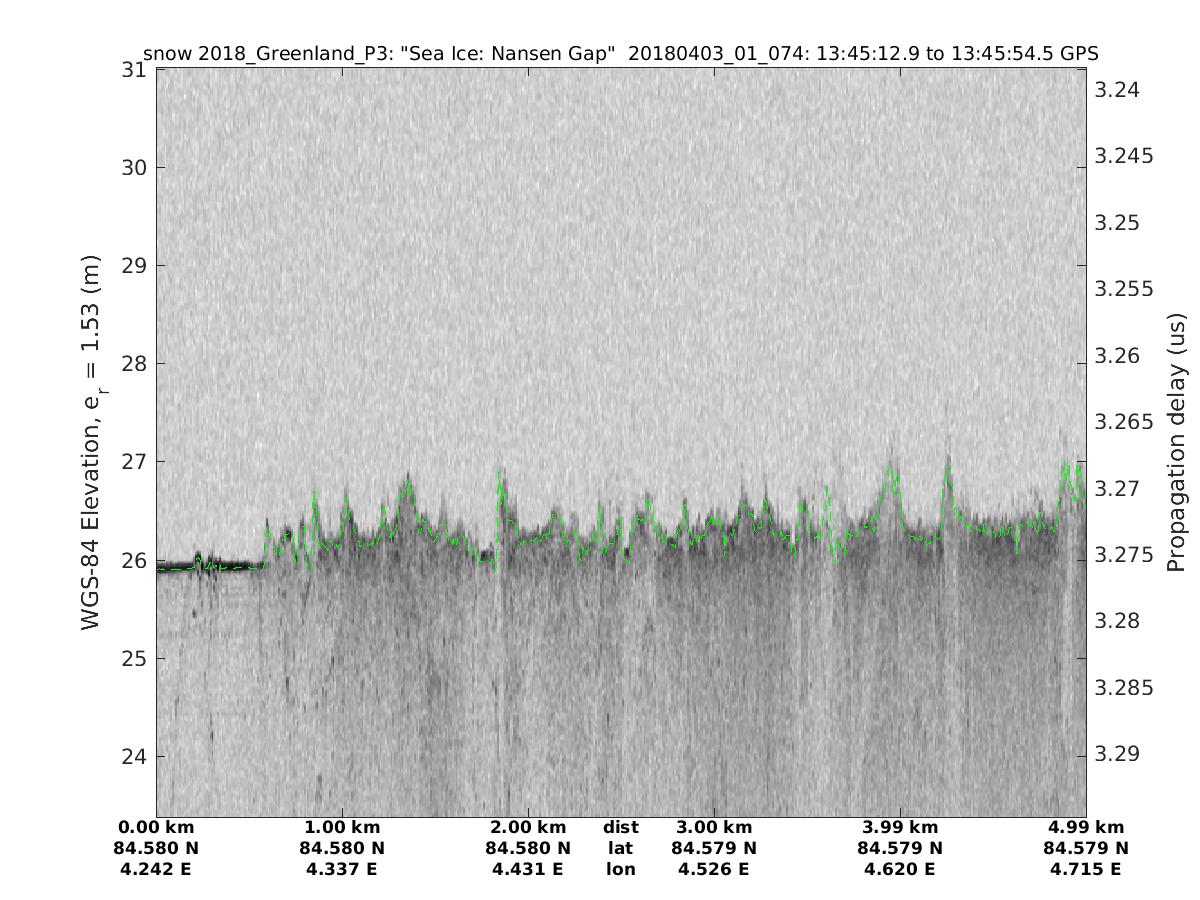Click the "0.00 km" distance label
The width and height of the screenshot is (1200, 900).
(157, 828)
